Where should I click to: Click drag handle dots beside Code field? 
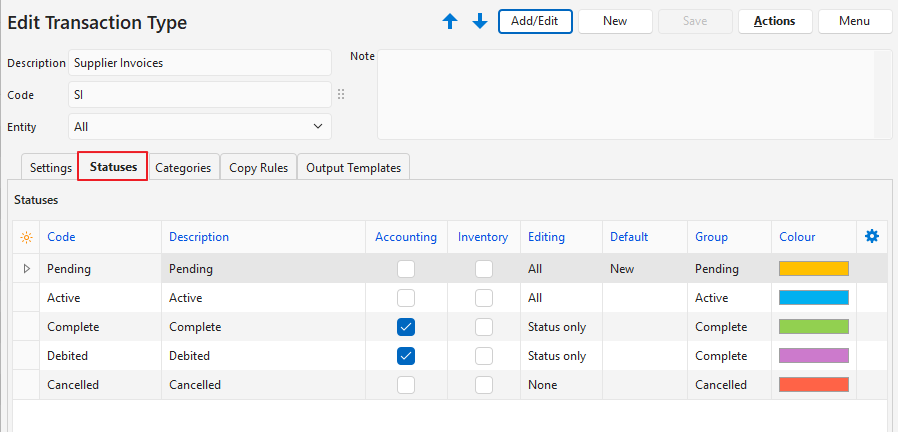point(341,94)
